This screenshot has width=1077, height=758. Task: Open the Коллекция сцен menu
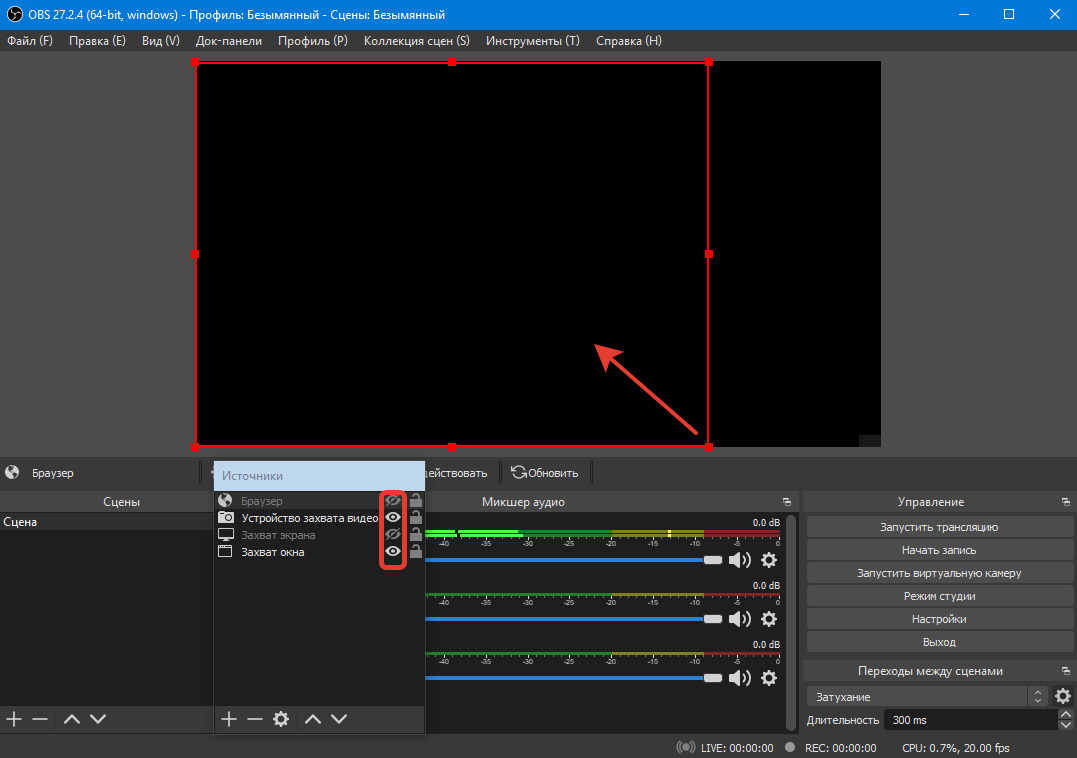click(x=416, y=41)
